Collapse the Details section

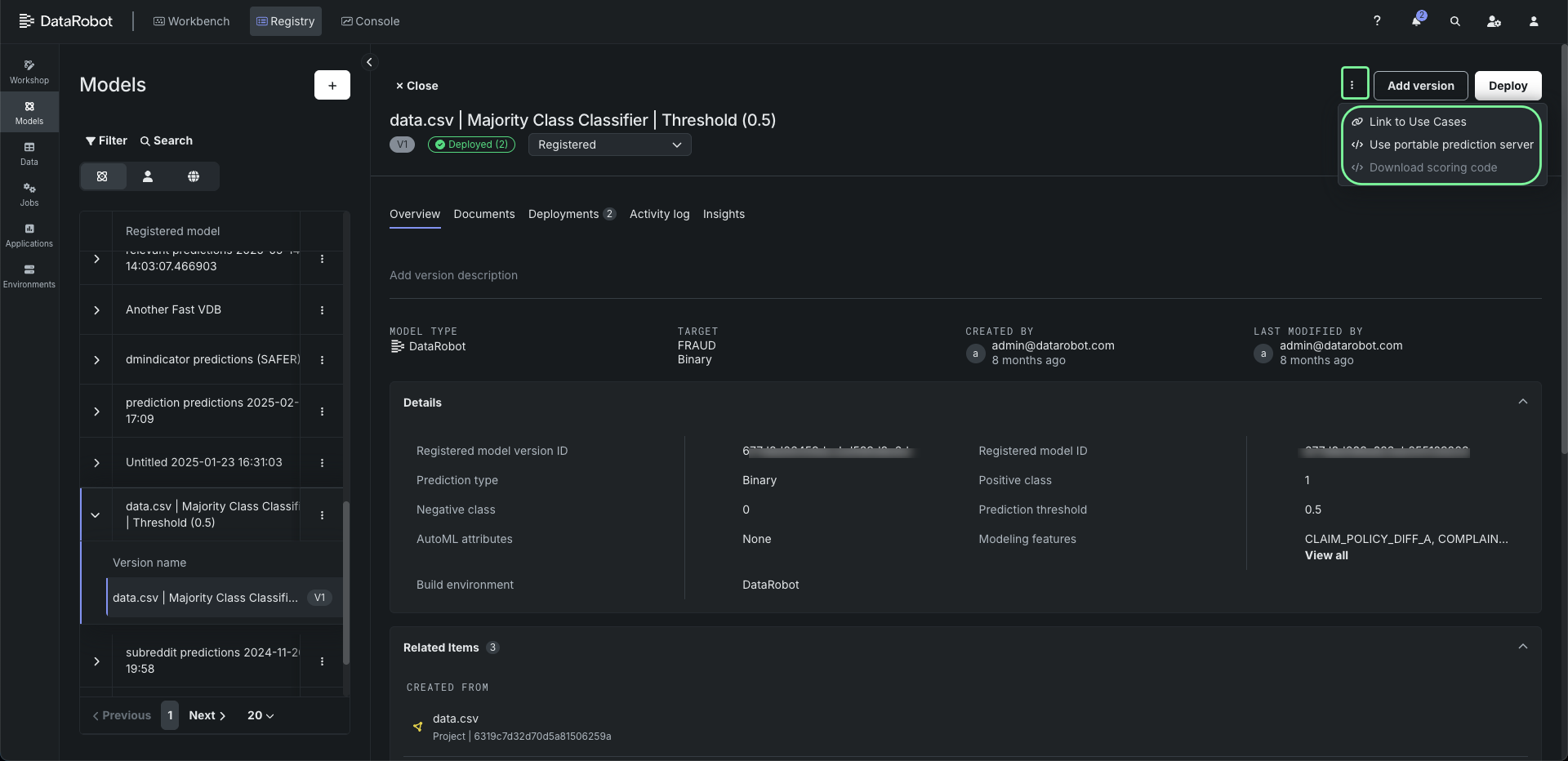click(x=1522, y=402)
